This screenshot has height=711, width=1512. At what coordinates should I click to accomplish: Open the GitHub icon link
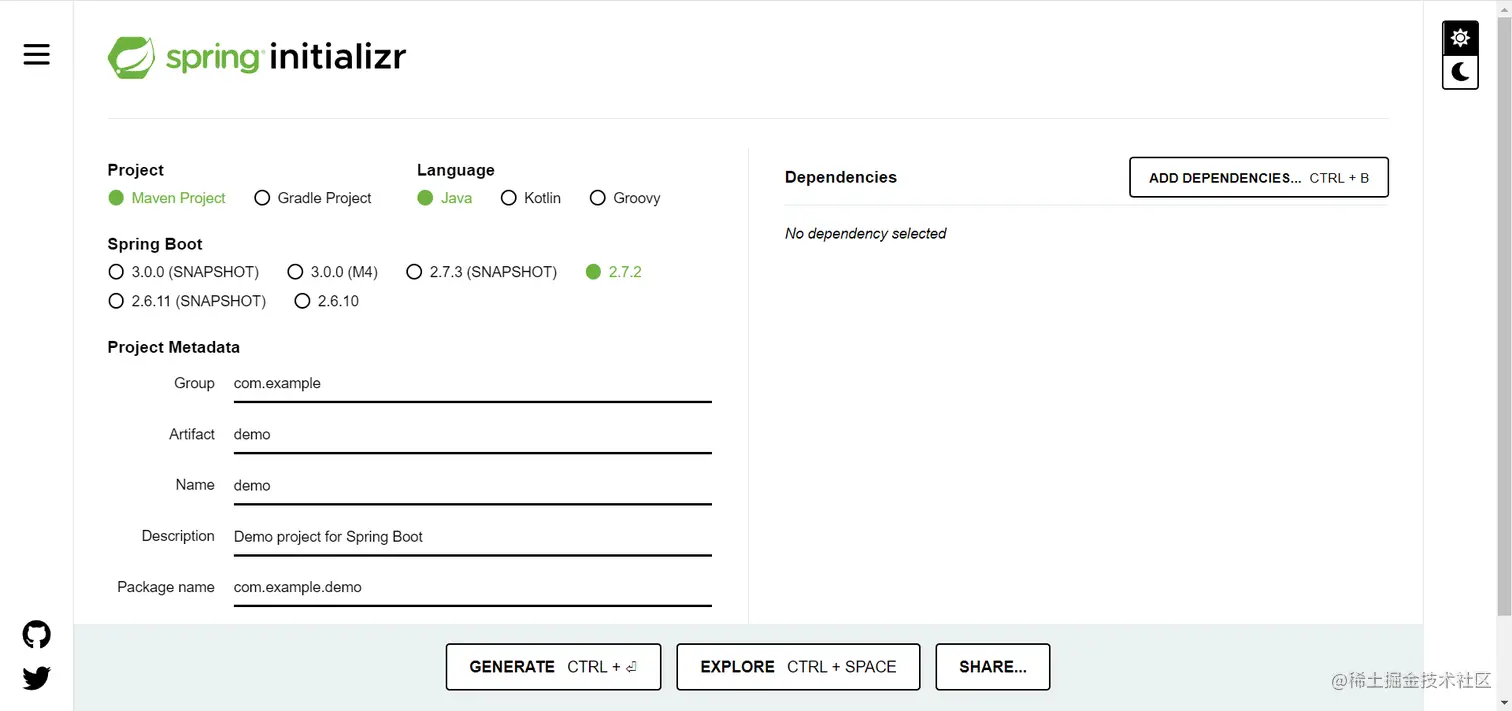coord(37,635)
